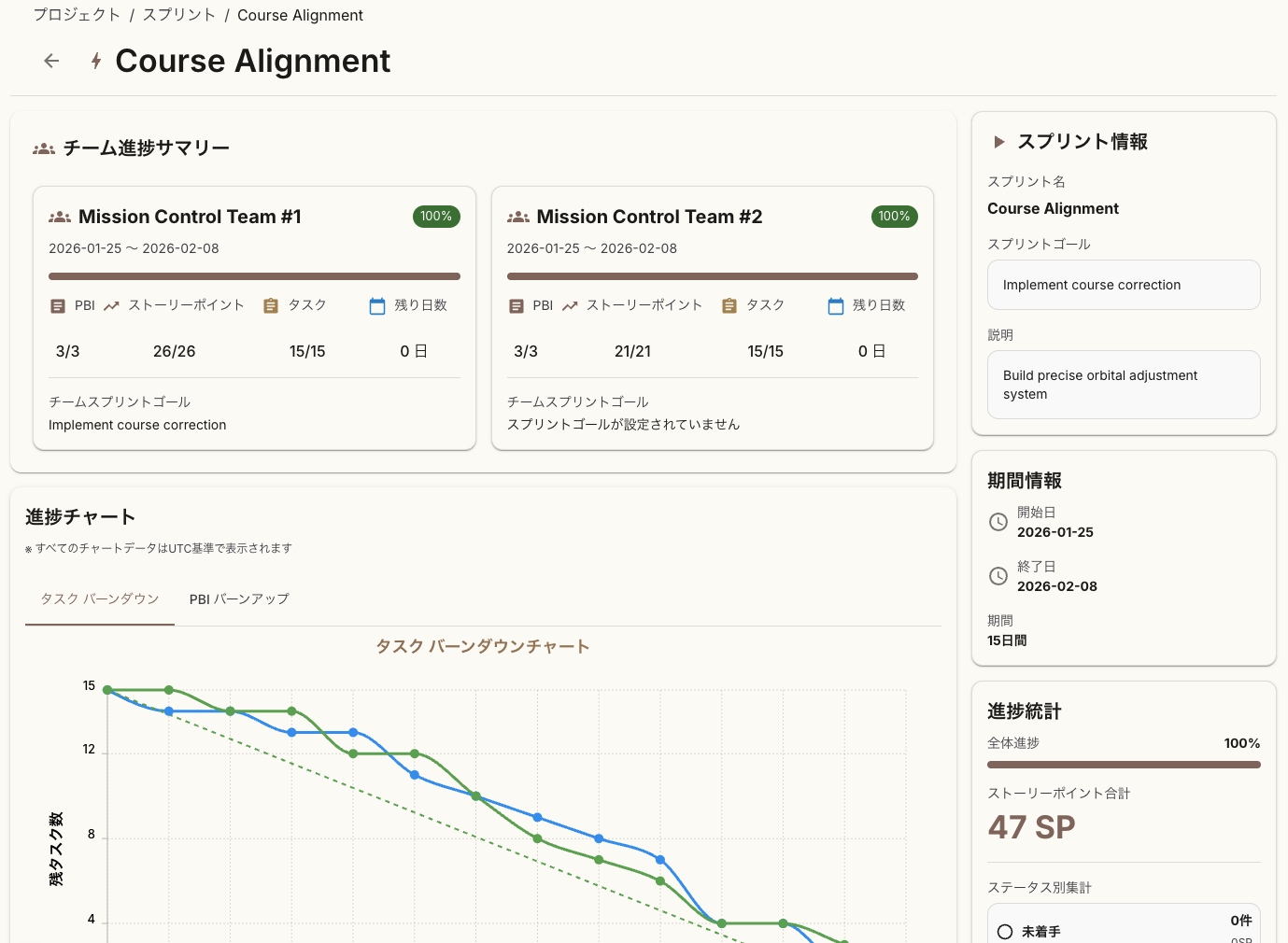This screenshot has width=1288, height=943.
Task: Click the 全体進捗 progress bar
Action: point(1124,765)
